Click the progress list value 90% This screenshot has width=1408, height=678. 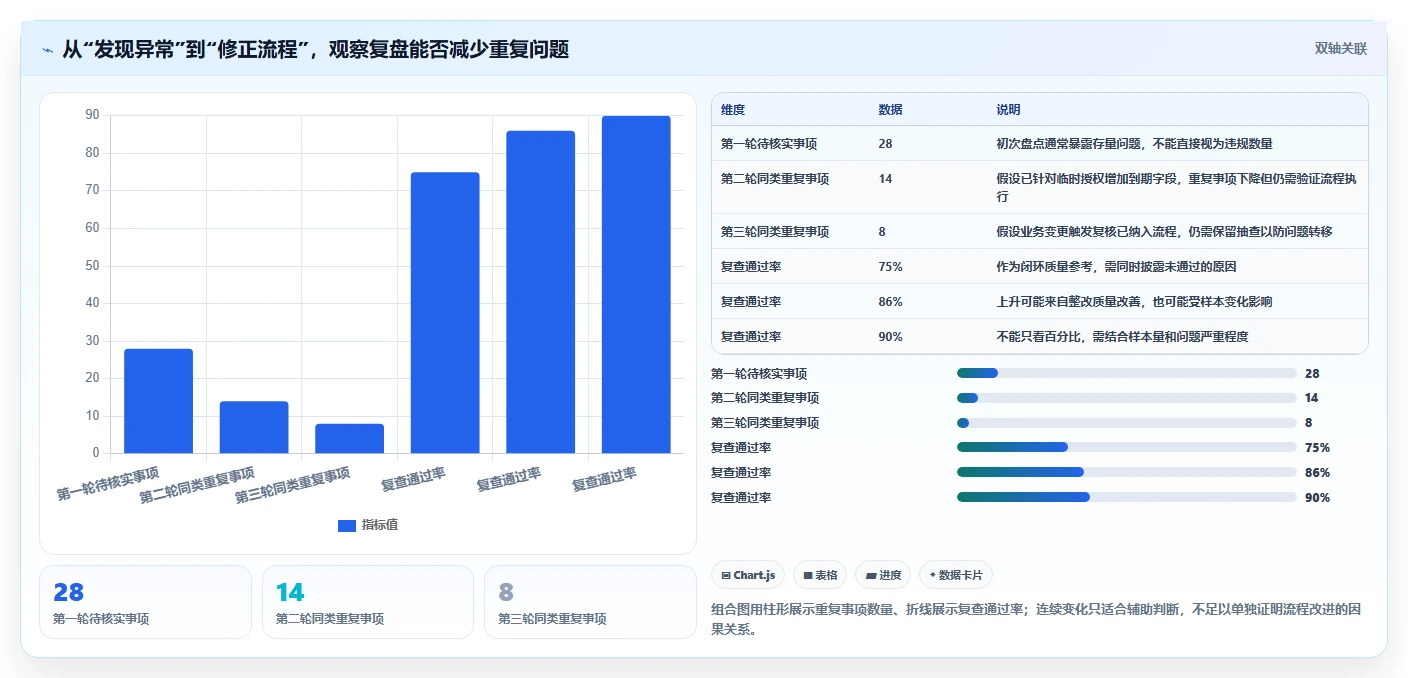point(1317,497)
